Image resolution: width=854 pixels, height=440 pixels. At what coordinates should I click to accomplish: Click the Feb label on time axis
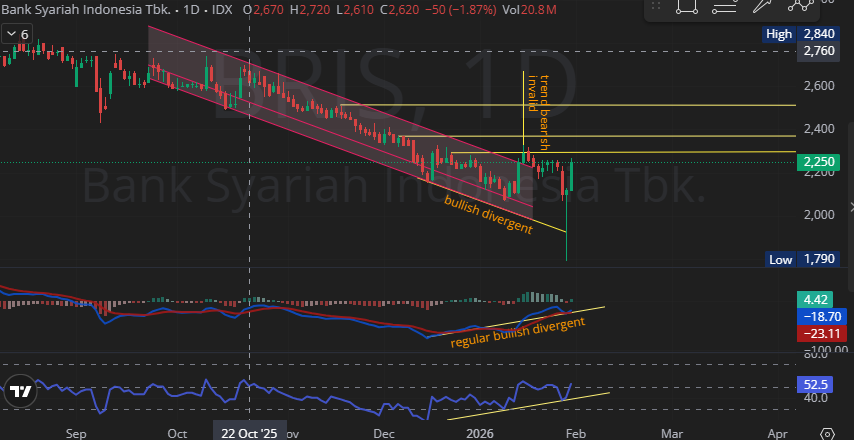[575, 433]
